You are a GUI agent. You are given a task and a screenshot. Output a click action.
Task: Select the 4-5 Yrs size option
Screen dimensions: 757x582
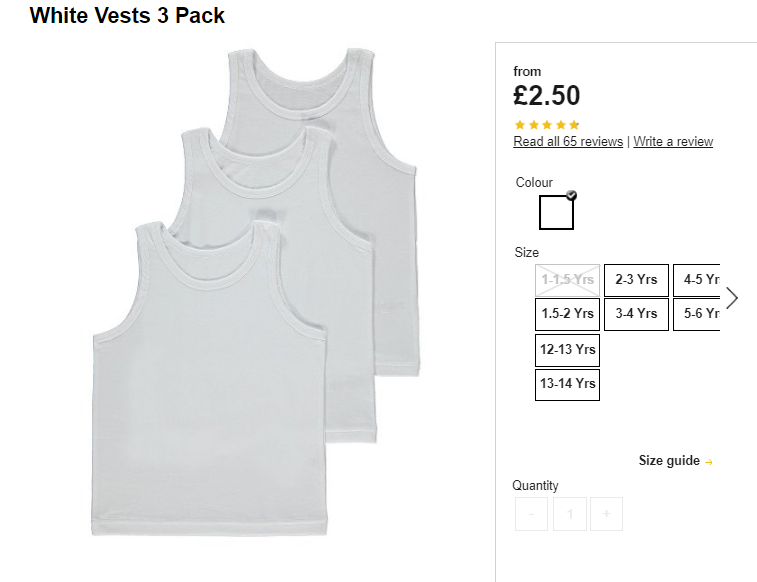[696, 280]
